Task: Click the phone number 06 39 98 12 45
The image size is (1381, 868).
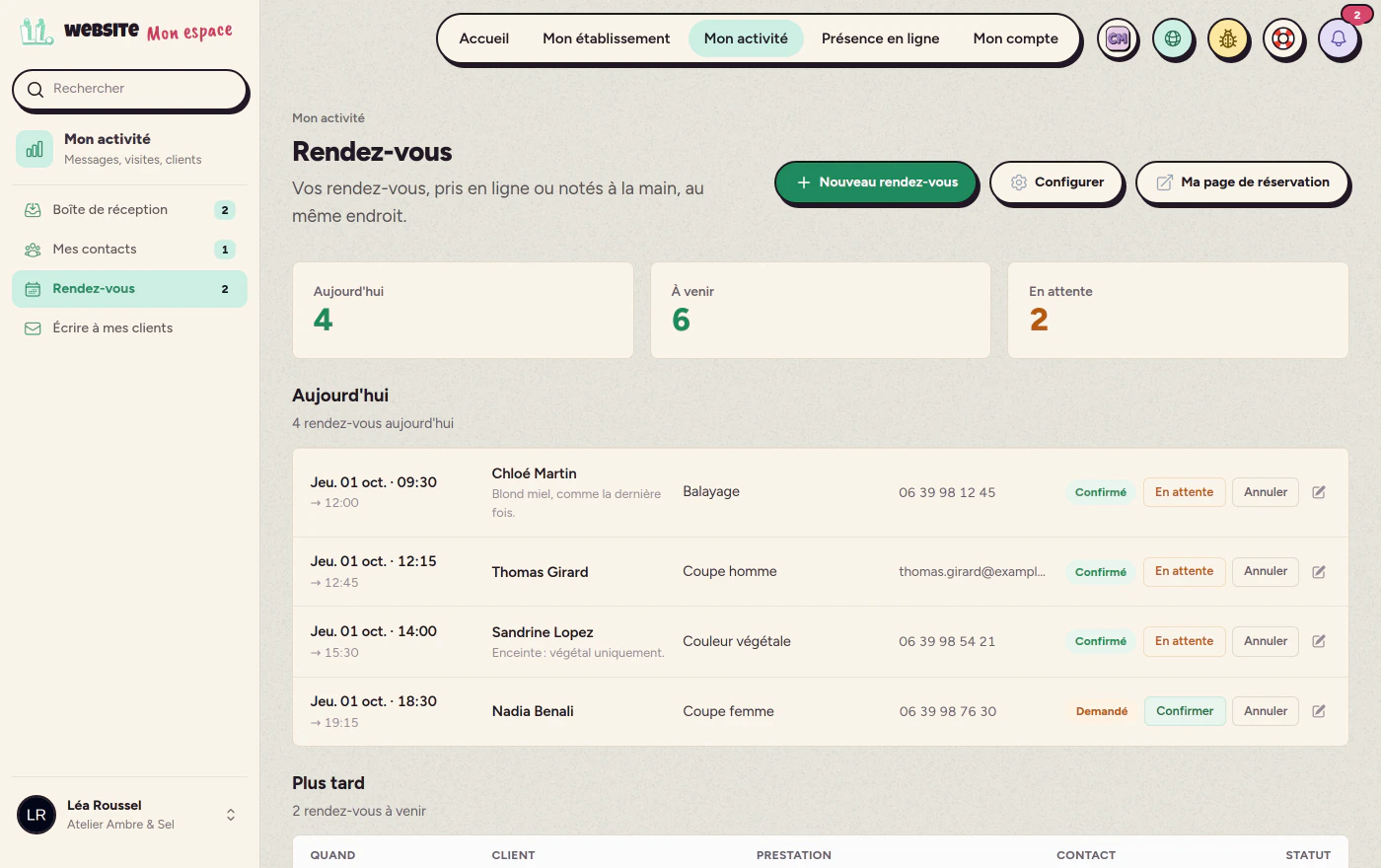Action: (947, 492)
